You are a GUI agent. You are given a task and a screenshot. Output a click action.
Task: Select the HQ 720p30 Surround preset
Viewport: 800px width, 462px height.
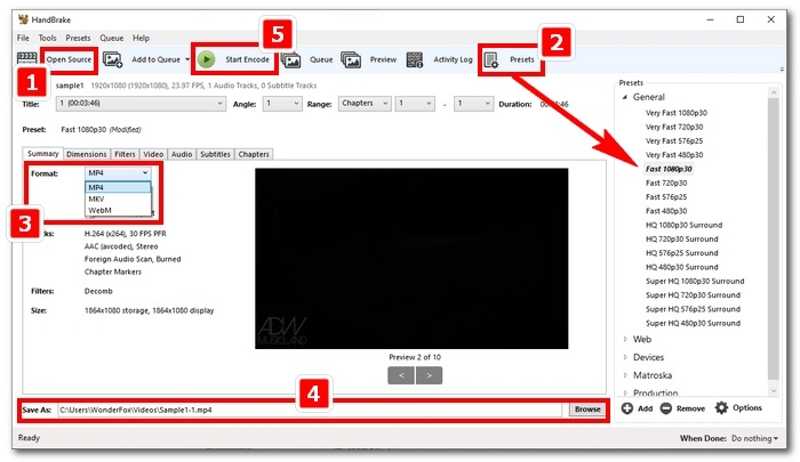pyautogui.click(x=682, y=239)
